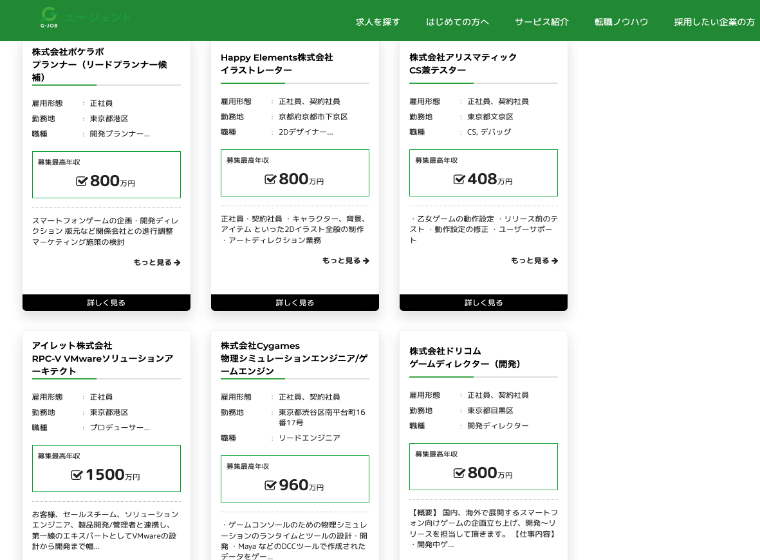760x560 pixels.
Task: Open the Happy Elements イラストレーター job title
Action: click(x=277, y=64)
